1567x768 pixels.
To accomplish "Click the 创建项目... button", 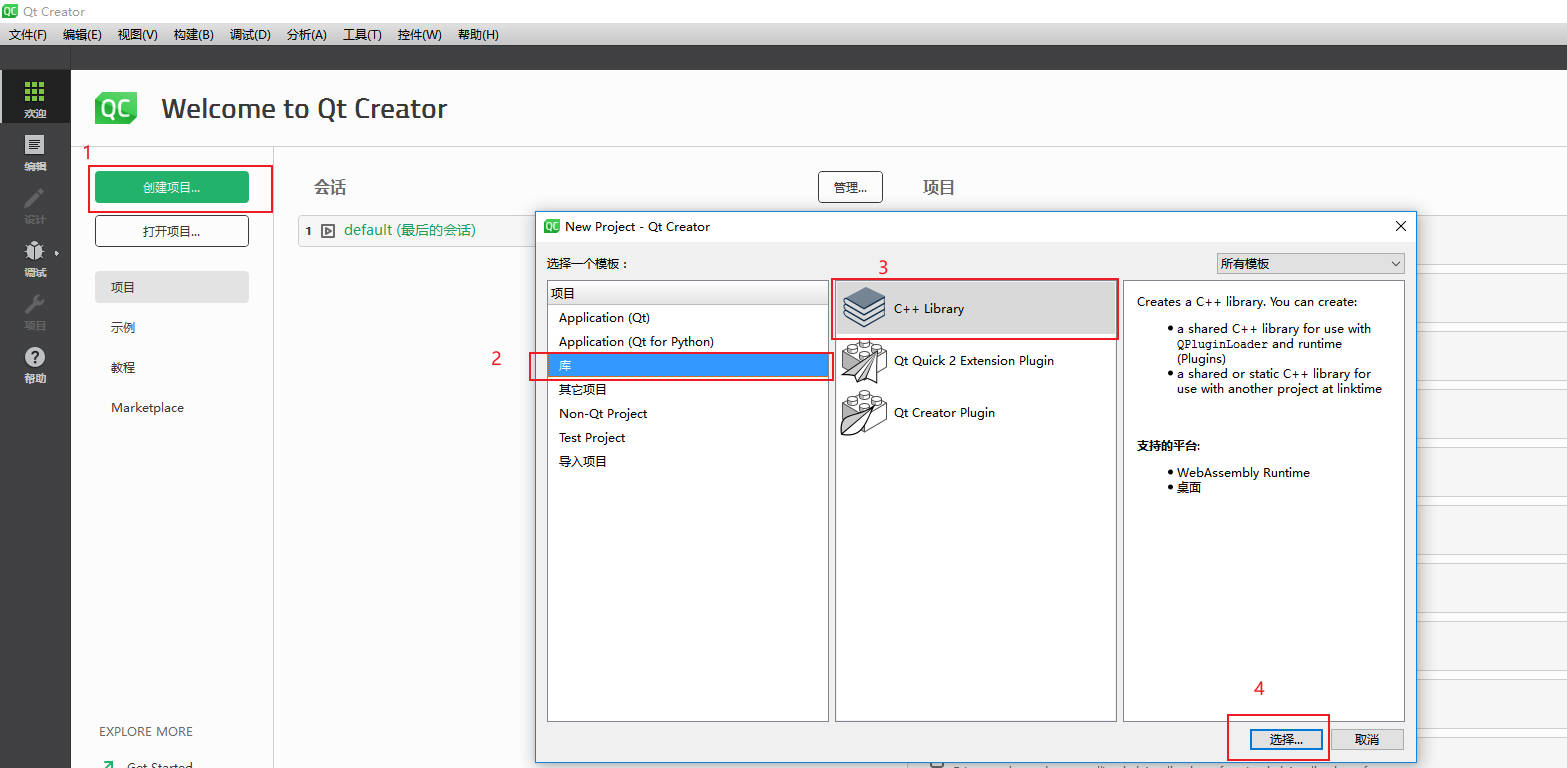I will tap(172, 187).
